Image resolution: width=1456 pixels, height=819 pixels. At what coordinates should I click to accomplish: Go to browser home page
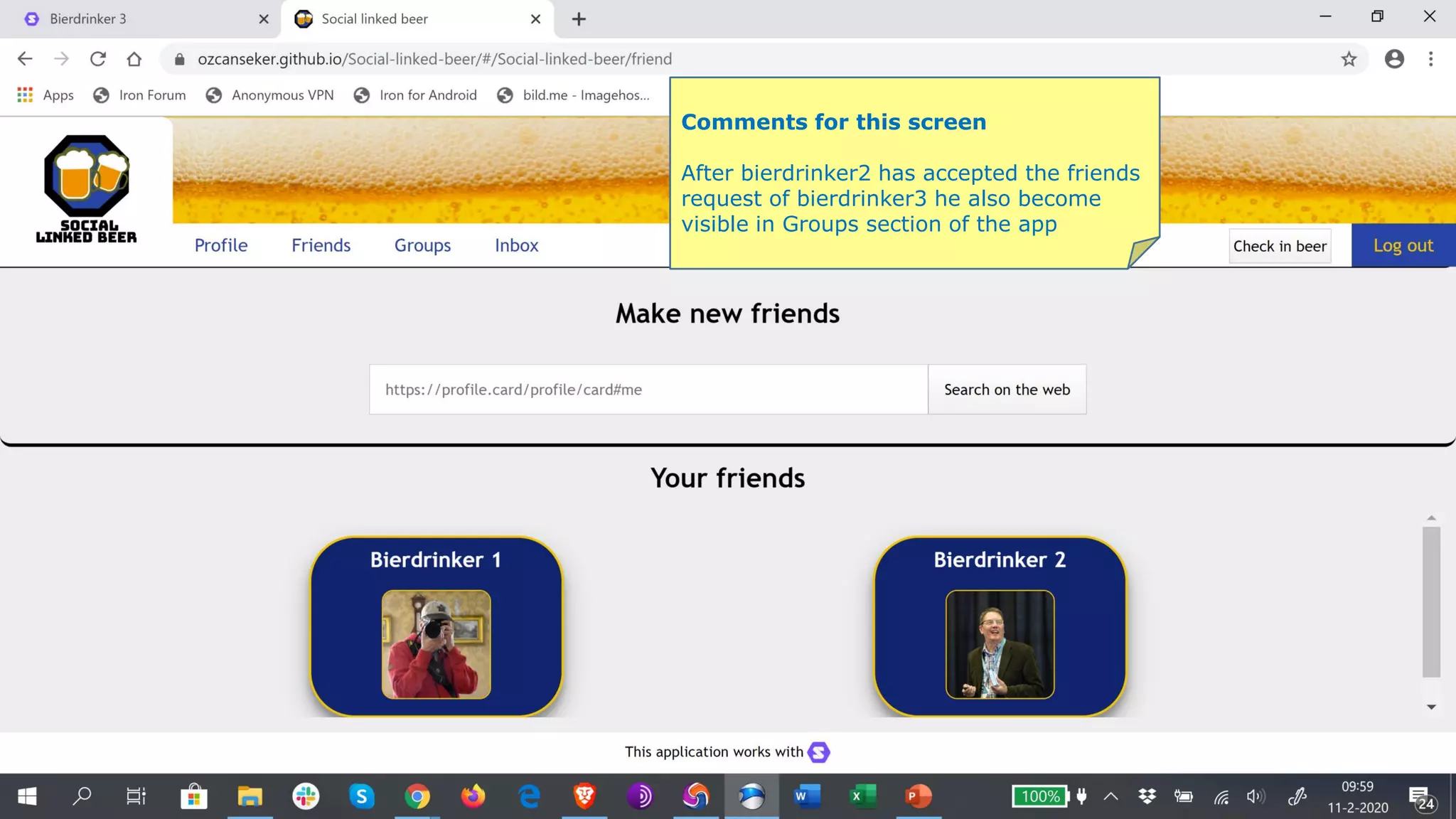[x=134, y=59]
